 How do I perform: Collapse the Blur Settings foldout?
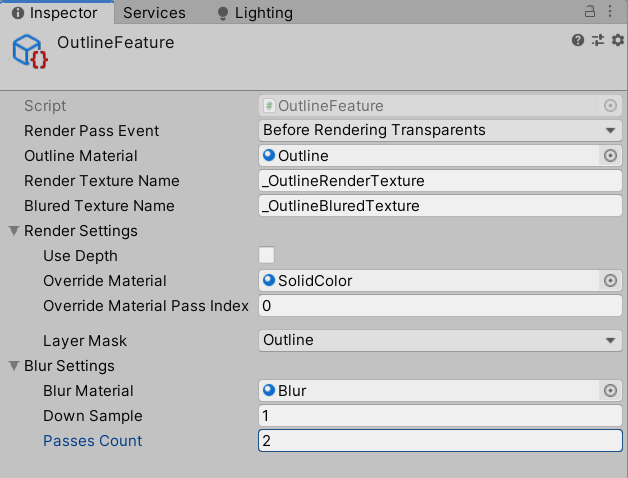tap(15, 366)
